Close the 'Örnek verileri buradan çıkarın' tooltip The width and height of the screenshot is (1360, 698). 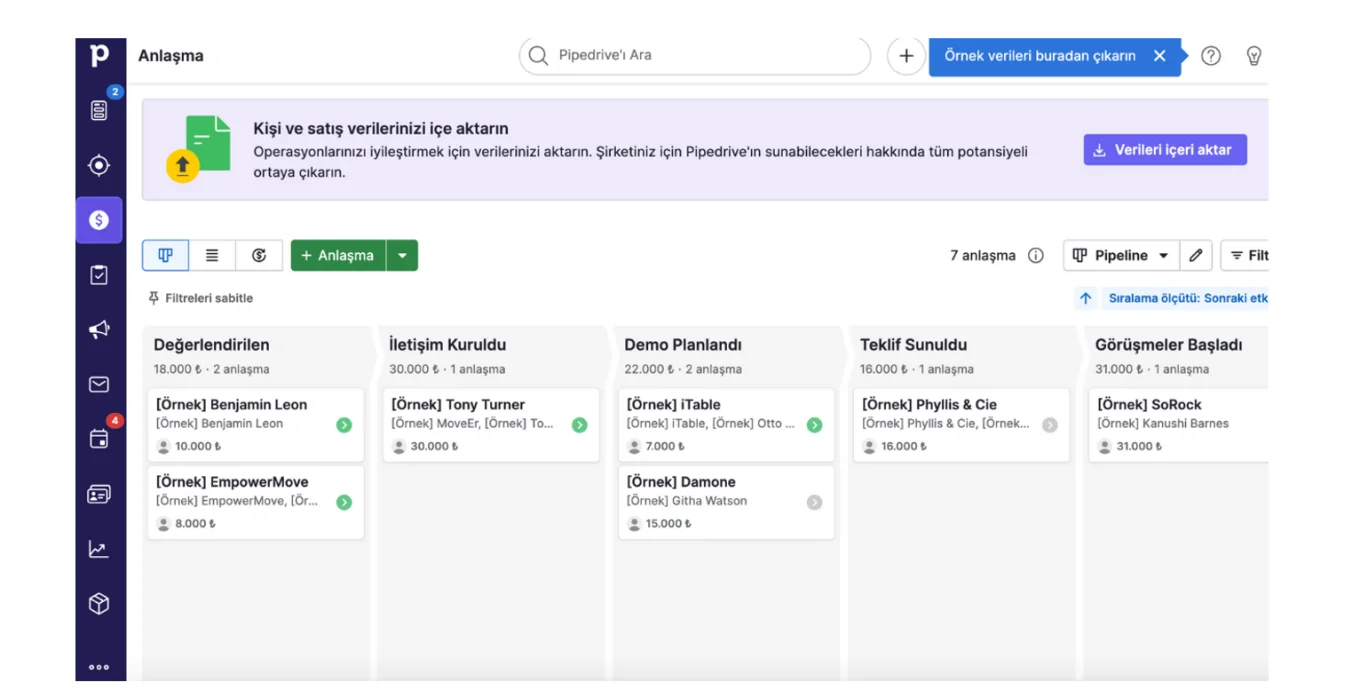(1160, 56)
